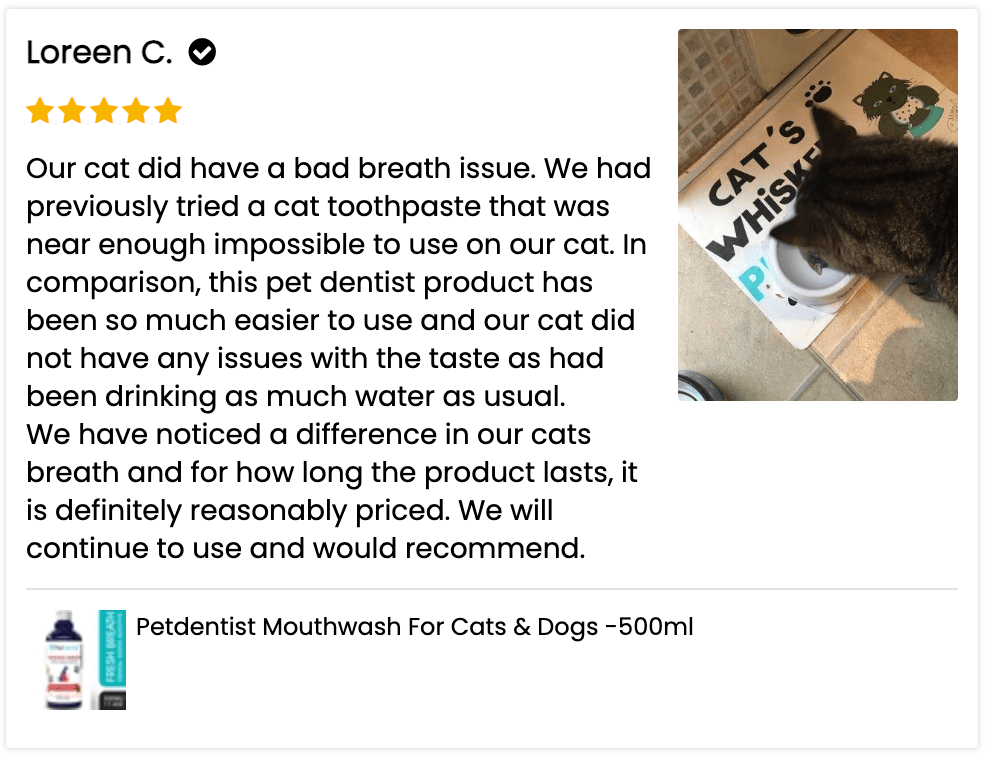Viewport: 988px width, 758px height.
Task: Click the verified checkmark badge beside Loreen C.
Action: pyautogui.click(x=203, y=52)
